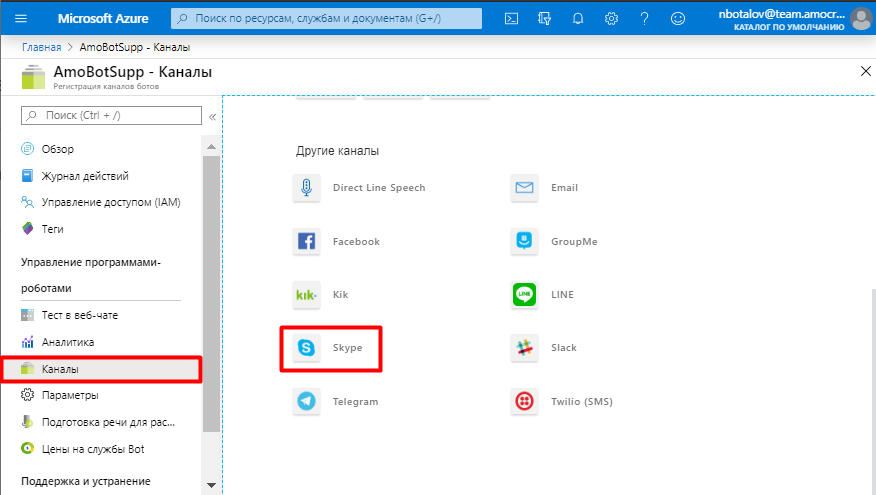The image size is (876, 495).
Task: Click the Управление программами-роботами section header
Action: click(91, 275)
